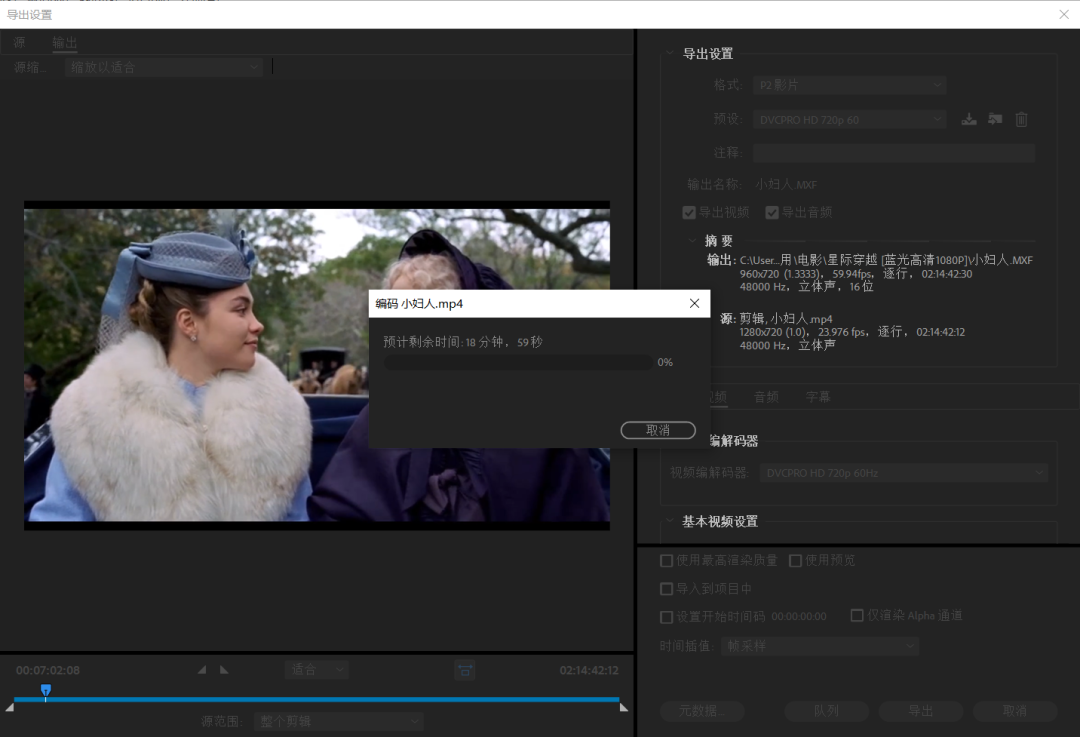Open the 预设 DVCPRO HD 720p 60 dropdown
The width and height of the screenshot is (1080, 737).
click(x=849, y=120)
